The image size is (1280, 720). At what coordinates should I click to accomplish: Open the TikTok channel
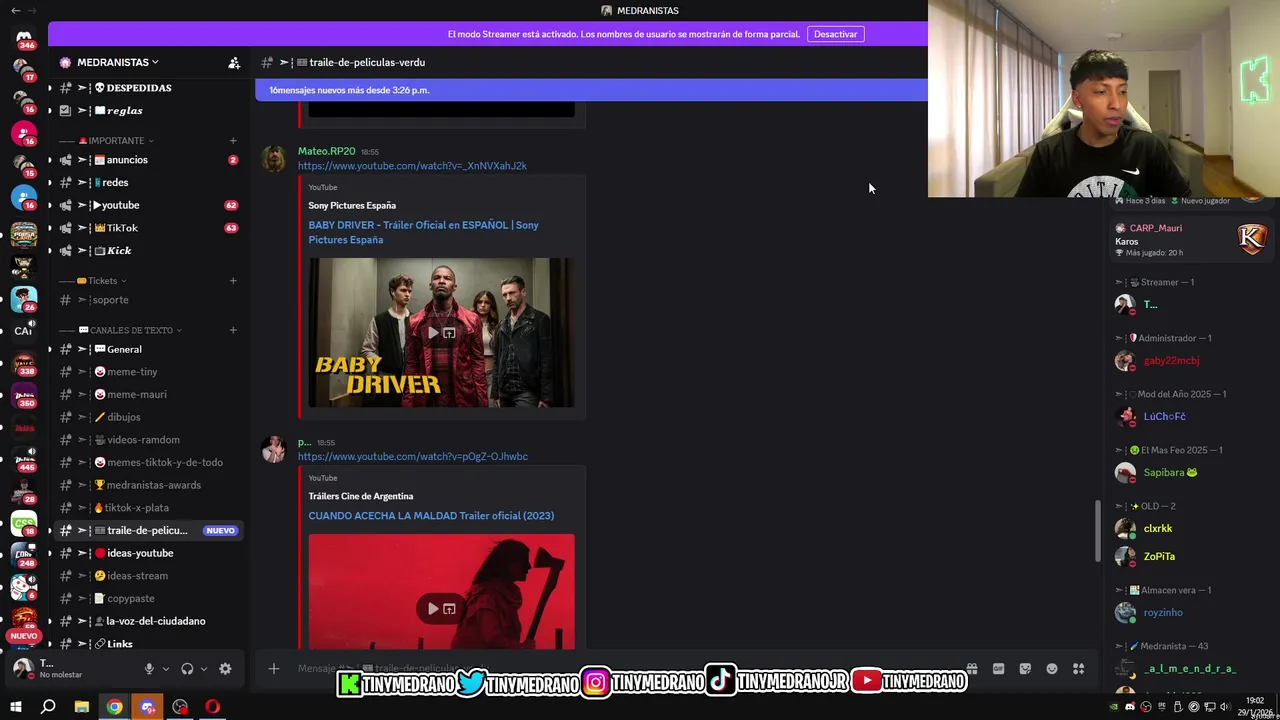pyautogui.click(x=147, y=228)
